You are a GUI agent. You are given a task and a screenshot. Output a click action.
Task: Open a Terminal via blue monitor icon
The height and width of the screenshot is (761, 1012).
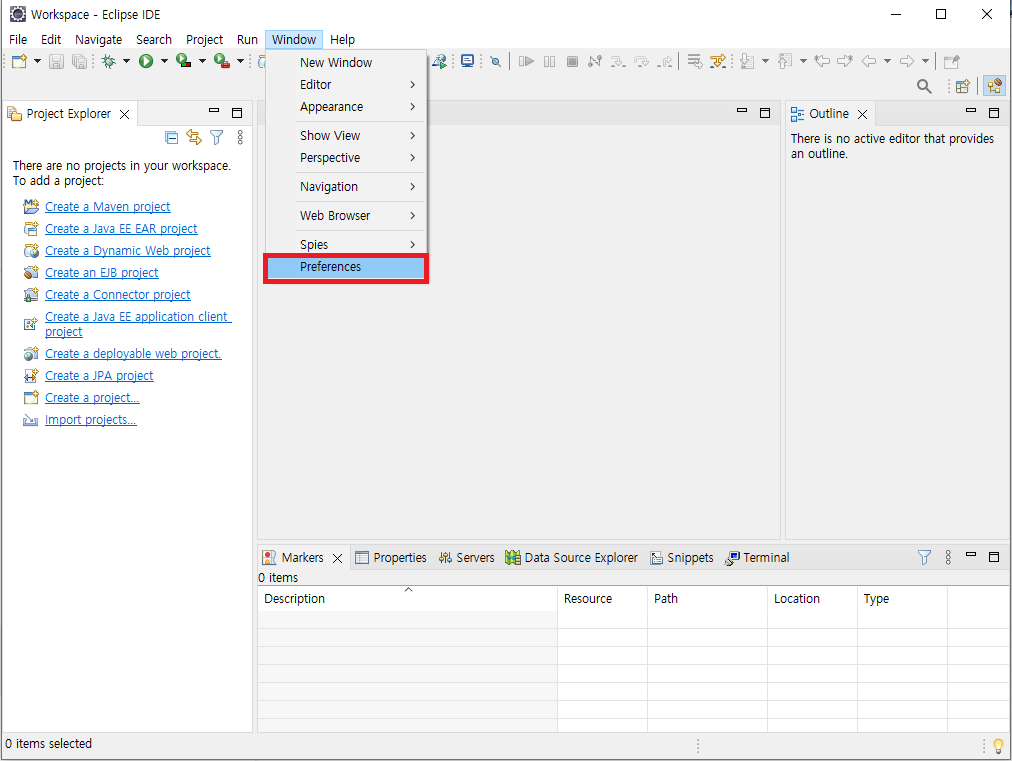coord(468,61)
